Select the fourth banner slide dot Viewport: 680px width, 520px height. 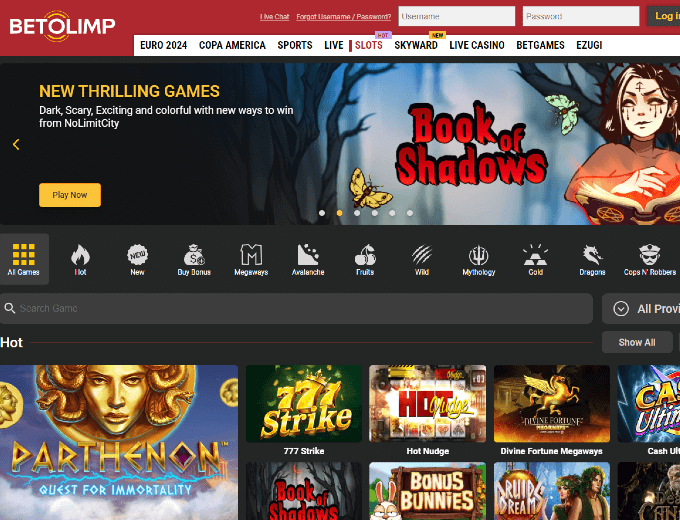tap(375, 213)
